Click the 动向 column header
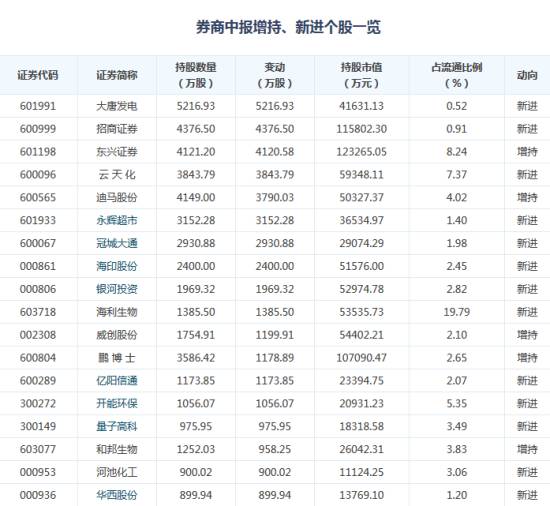 coord(527,75)
